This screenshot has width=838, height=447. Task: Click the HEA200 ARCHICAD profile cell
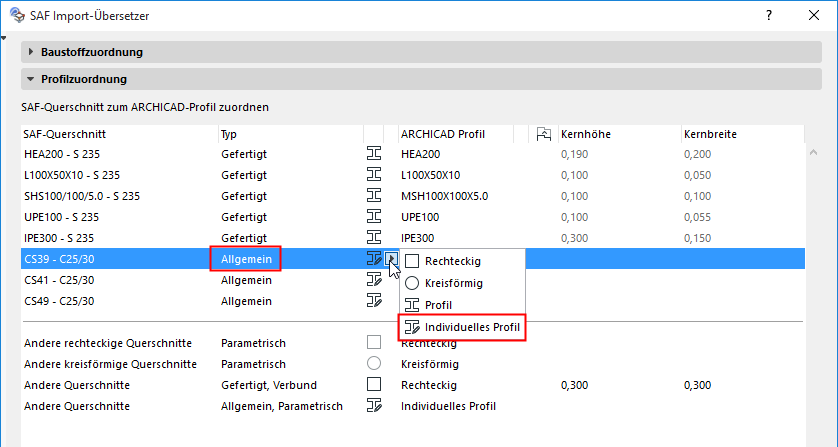tap(421, 155)
